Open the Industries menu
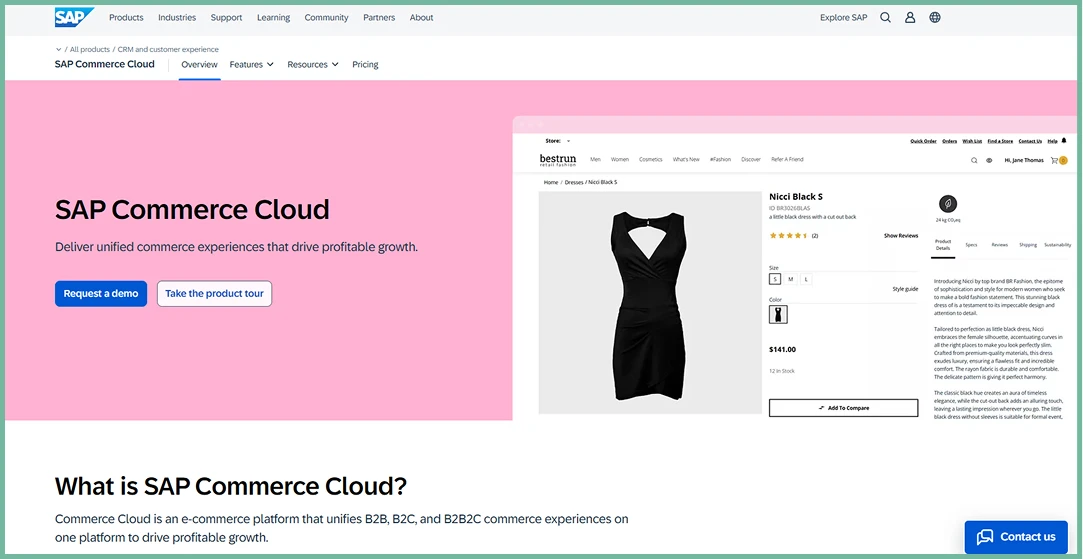 tap(177, 18)
